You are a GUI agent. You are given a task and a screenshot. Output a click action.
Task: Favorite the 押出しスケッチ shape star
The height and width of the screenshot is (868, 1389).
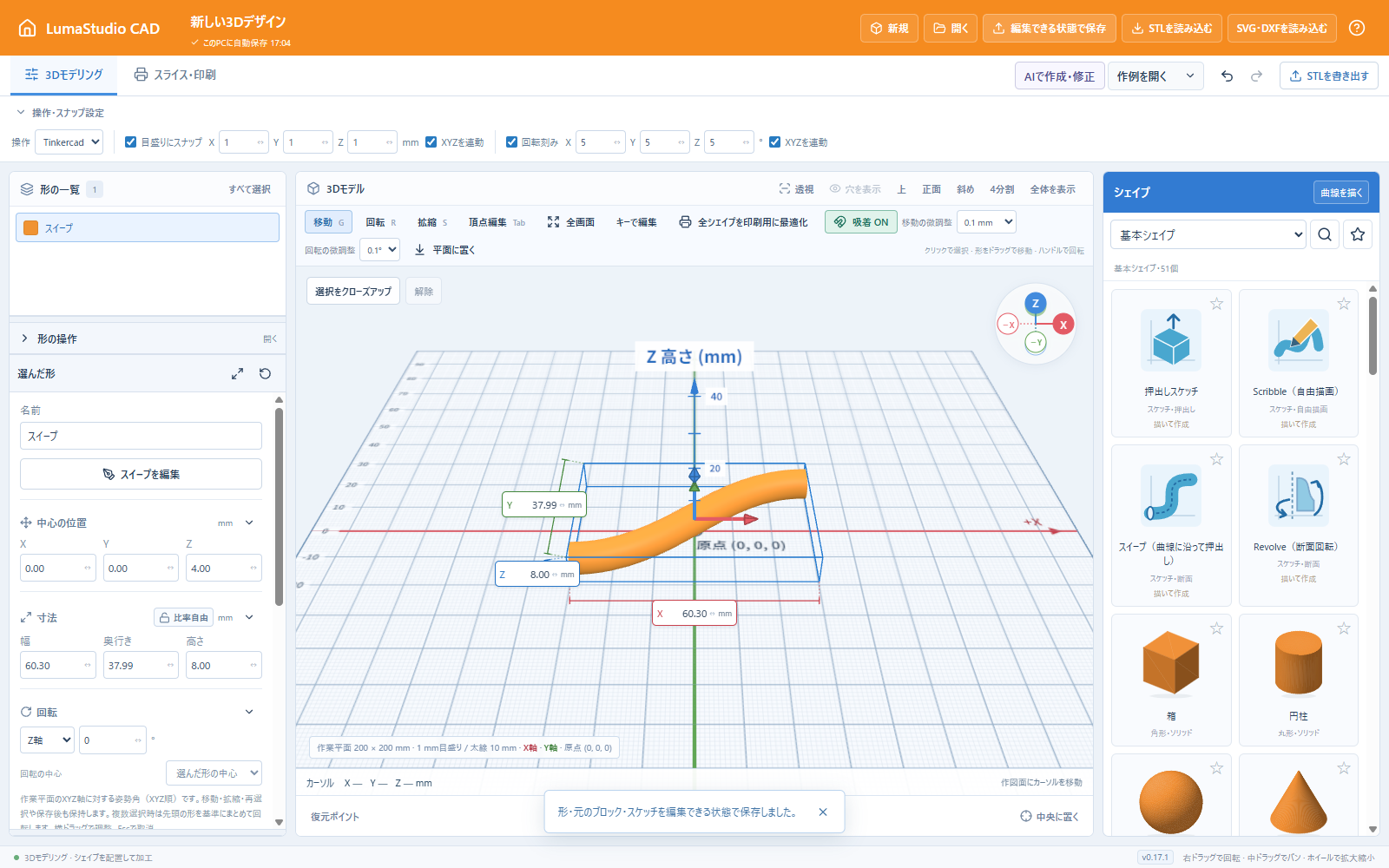pos(1216,304)
